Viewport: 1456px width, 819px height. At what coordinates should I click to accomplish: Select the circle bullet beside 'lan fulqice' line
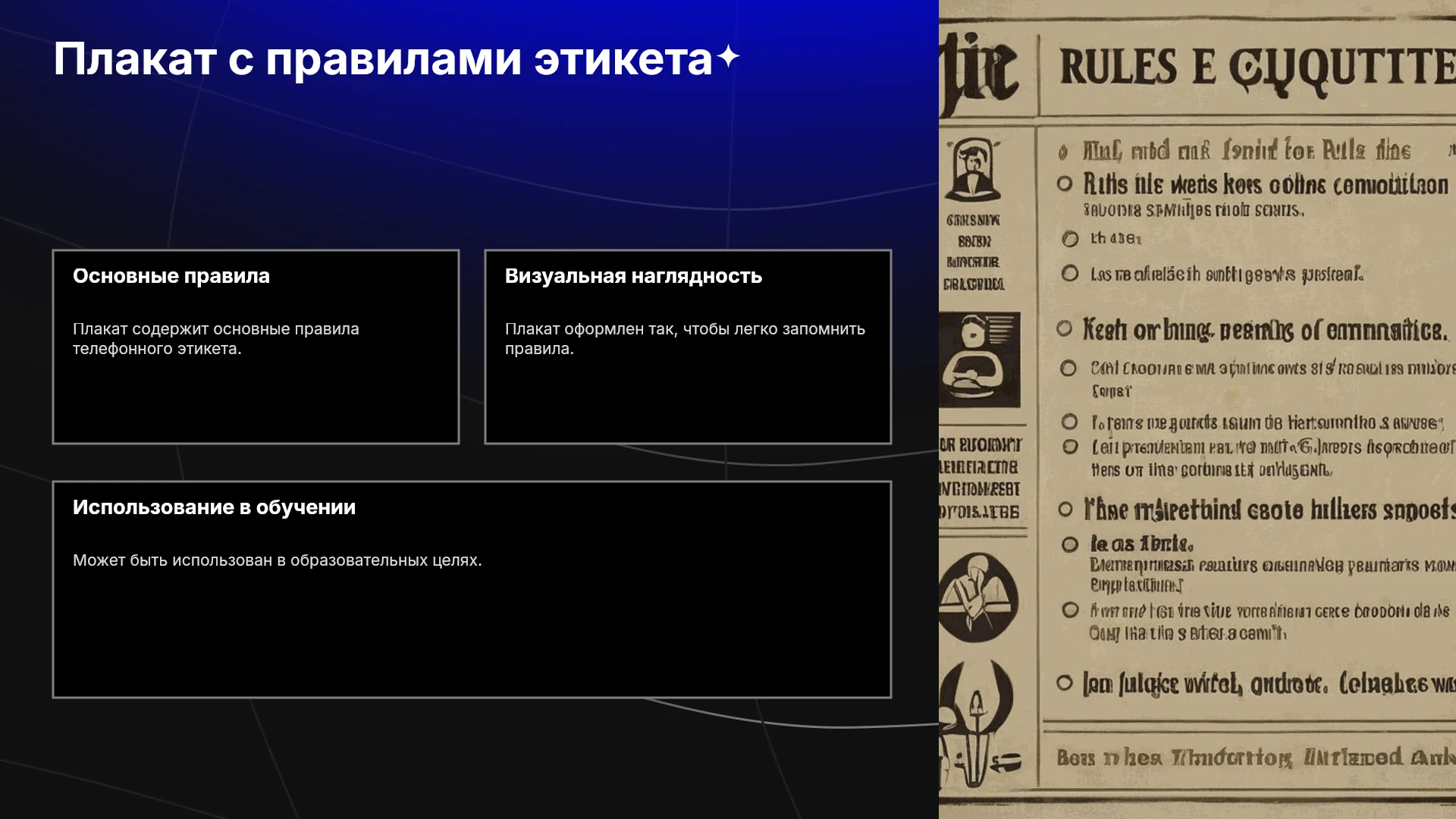pos(1065,683)
